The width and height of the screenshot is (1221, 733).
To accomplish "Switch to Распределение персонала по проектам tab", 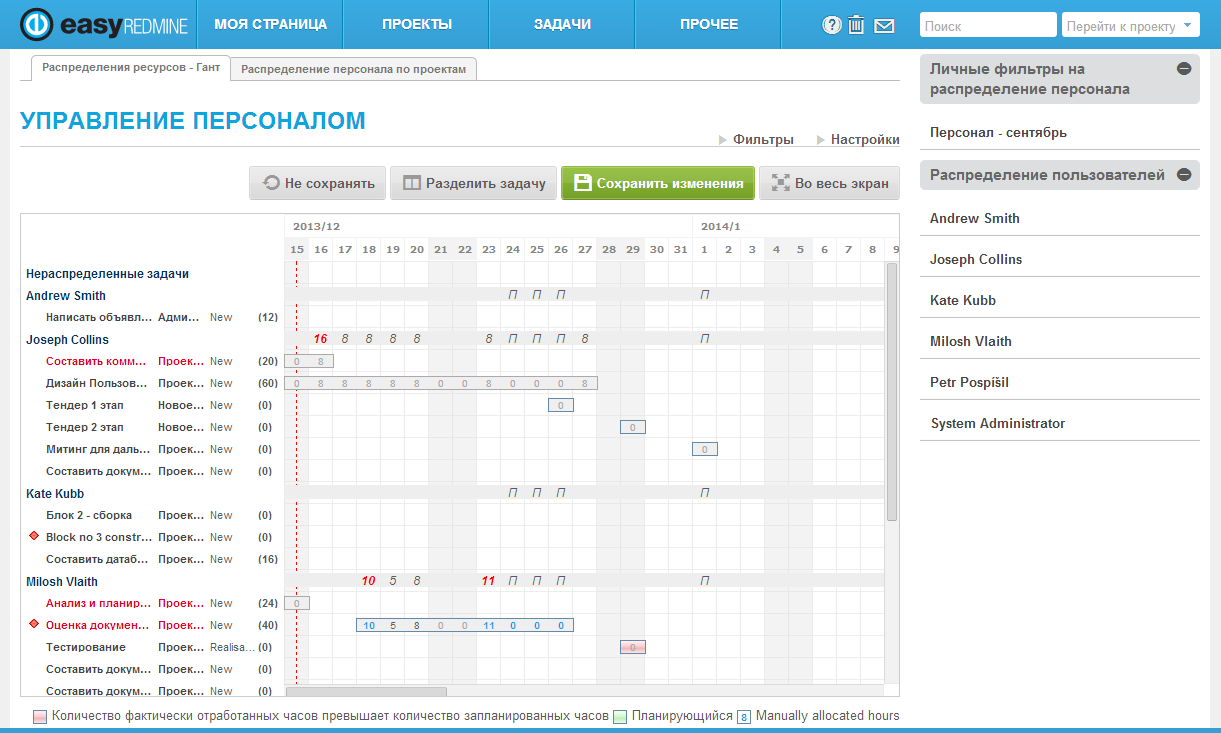I will pos(352,69).
